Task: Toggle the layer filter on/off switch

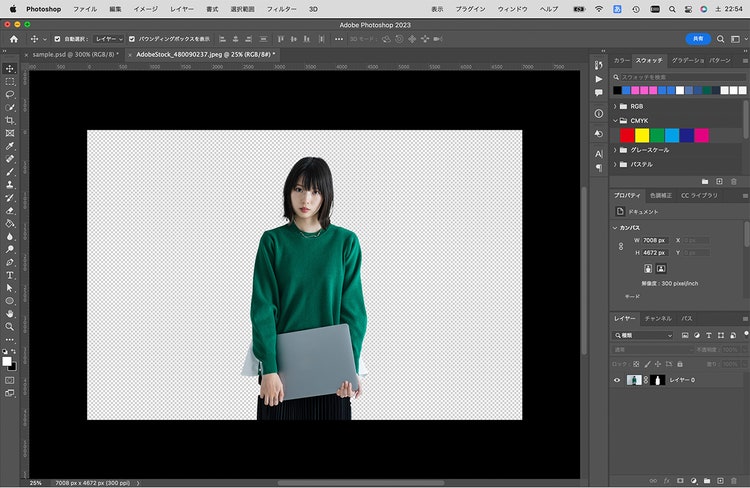Action: coord(746,334)
